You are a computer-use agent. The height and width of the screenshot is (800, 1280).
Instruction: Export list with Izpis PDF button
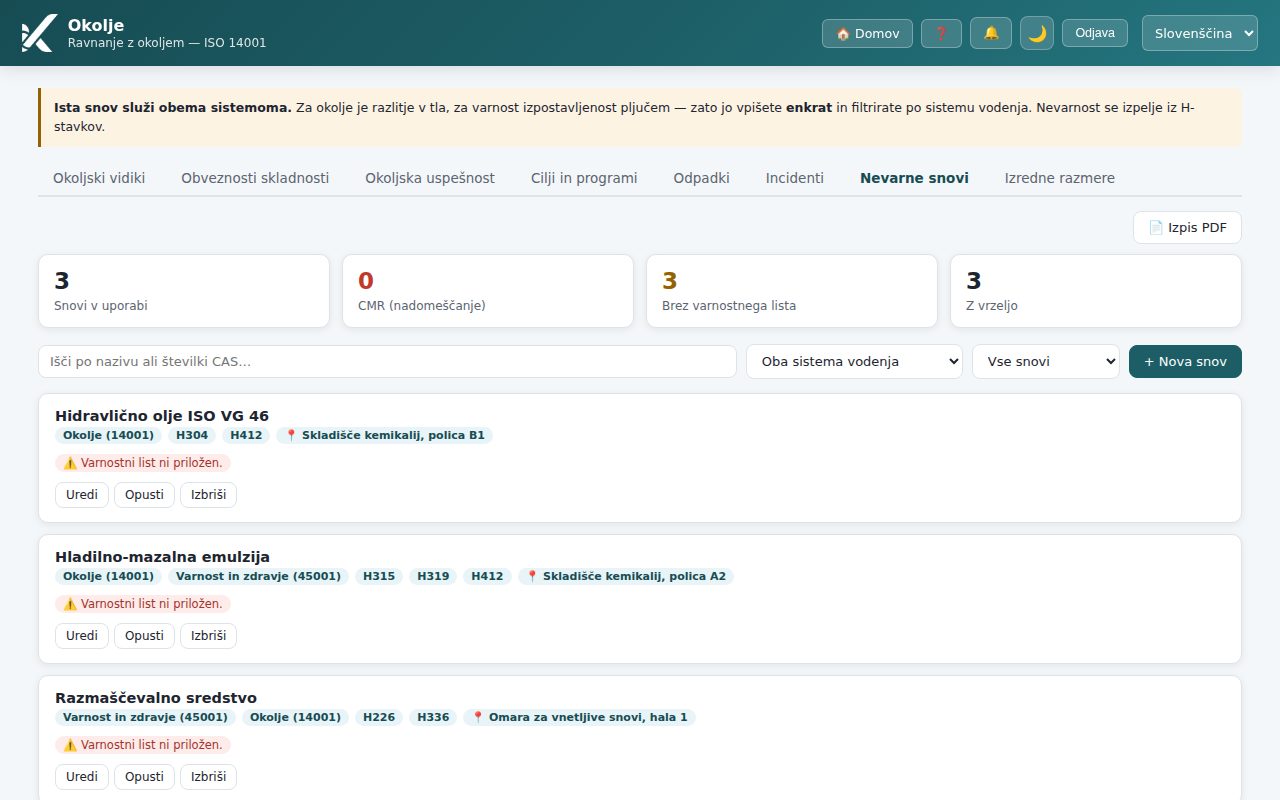click(1187, 228)
